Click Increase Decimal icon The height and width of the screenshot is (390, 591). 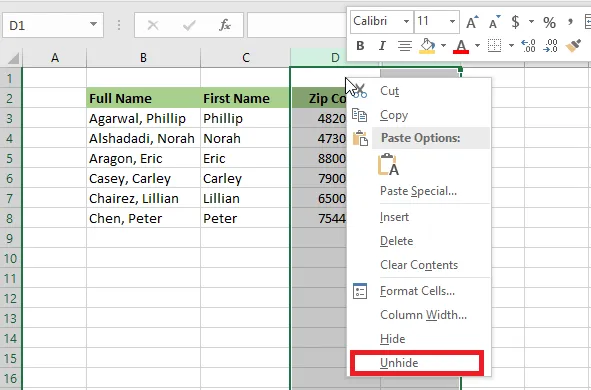(x=528, y=46)
